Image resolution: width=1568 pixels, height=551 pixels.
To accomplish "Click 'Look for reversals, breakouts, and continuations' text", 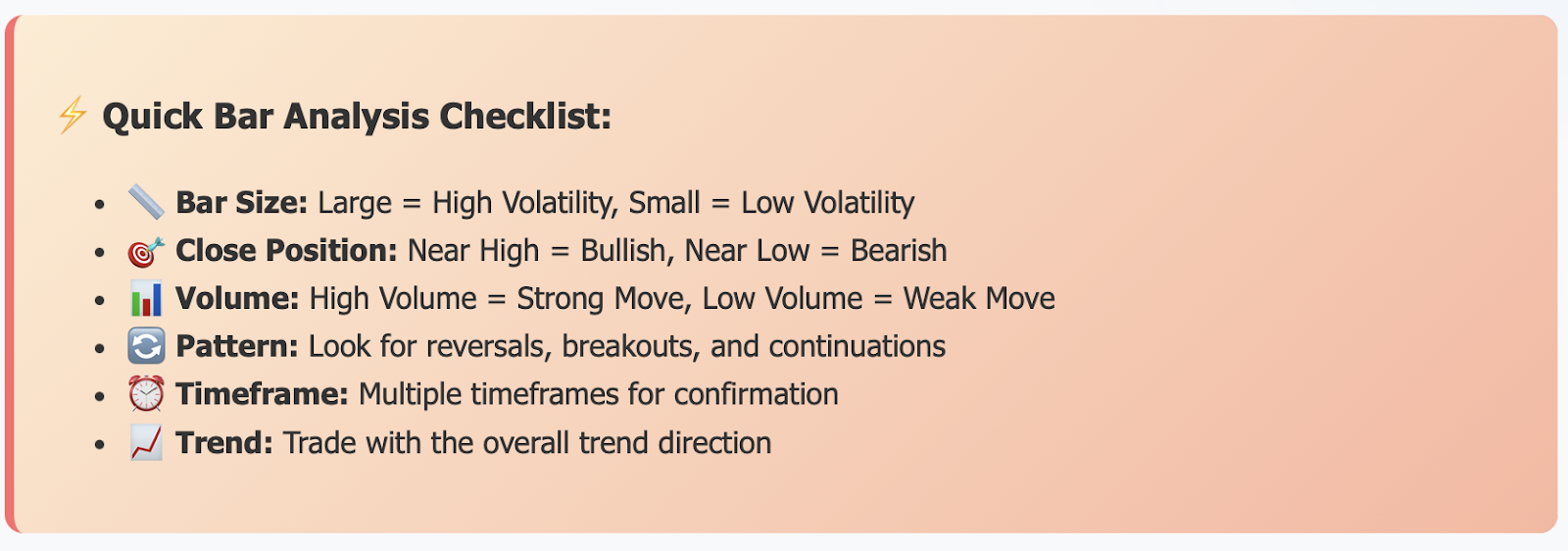I will point(627,347).
